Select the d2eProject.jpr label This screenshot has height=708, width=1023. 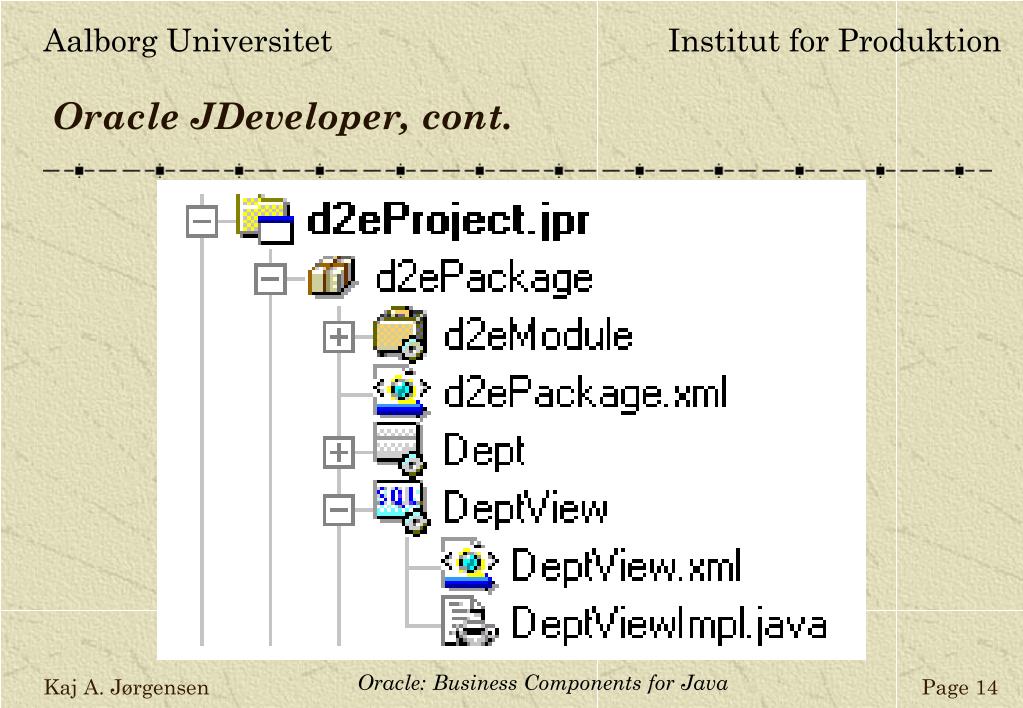(x=448, y=220)
